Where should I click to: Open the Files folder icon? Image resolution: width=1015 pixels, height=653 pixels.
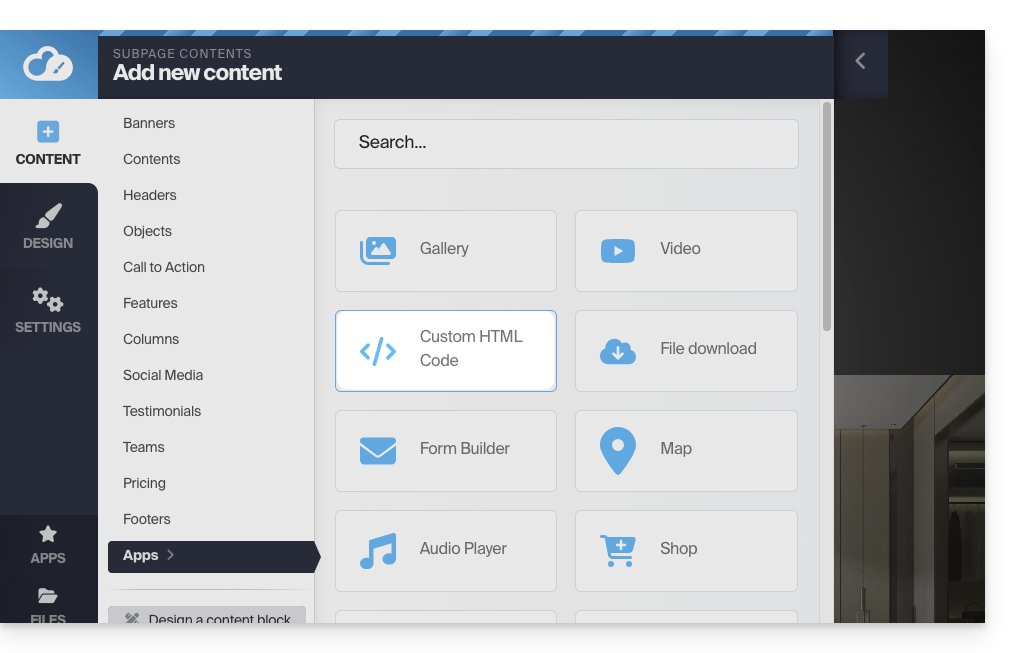click(x=48, y=597)
